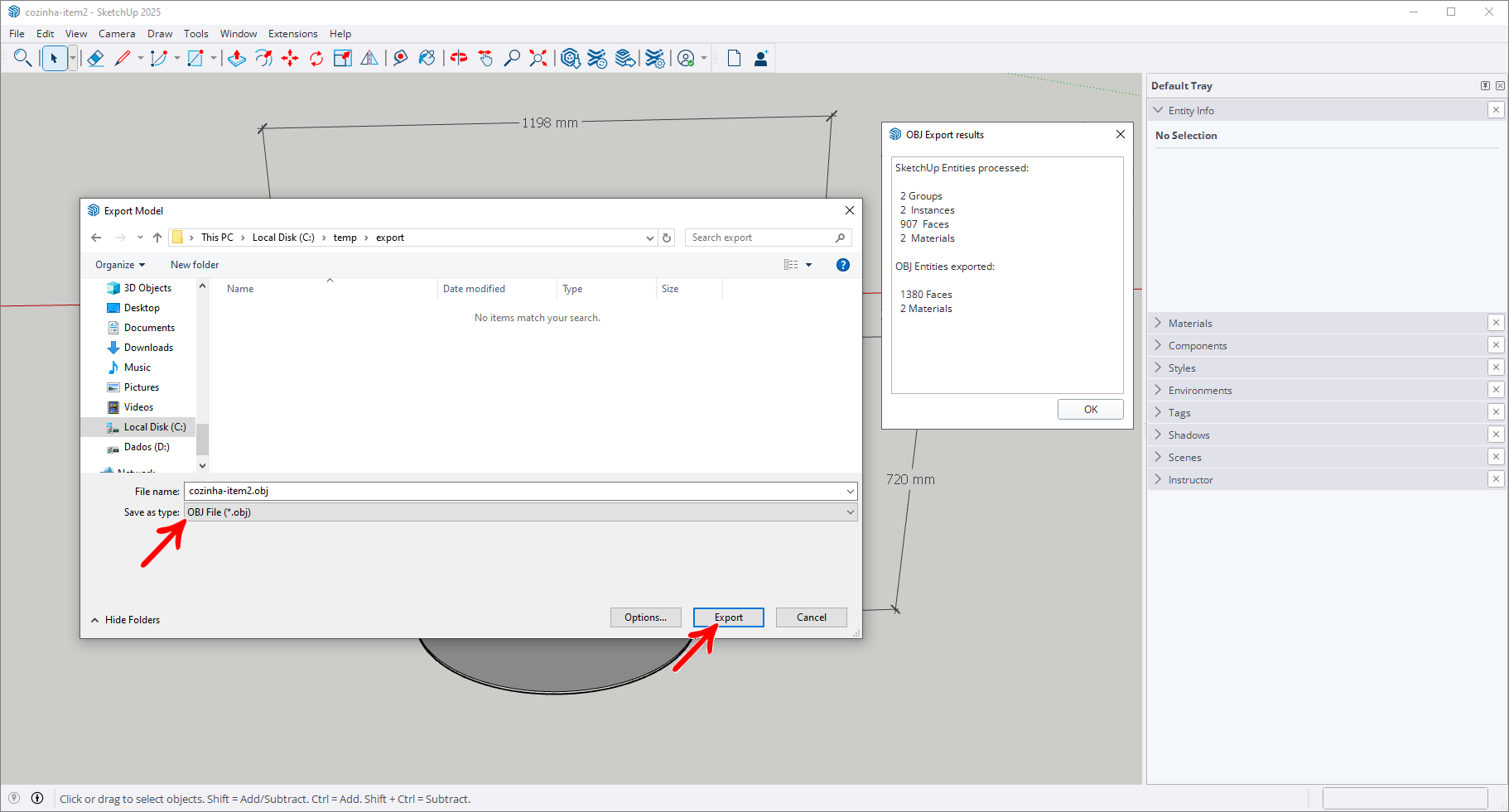Choose the red pencil Line tool
Screen dimensions: 1509x812
(123, 58)
